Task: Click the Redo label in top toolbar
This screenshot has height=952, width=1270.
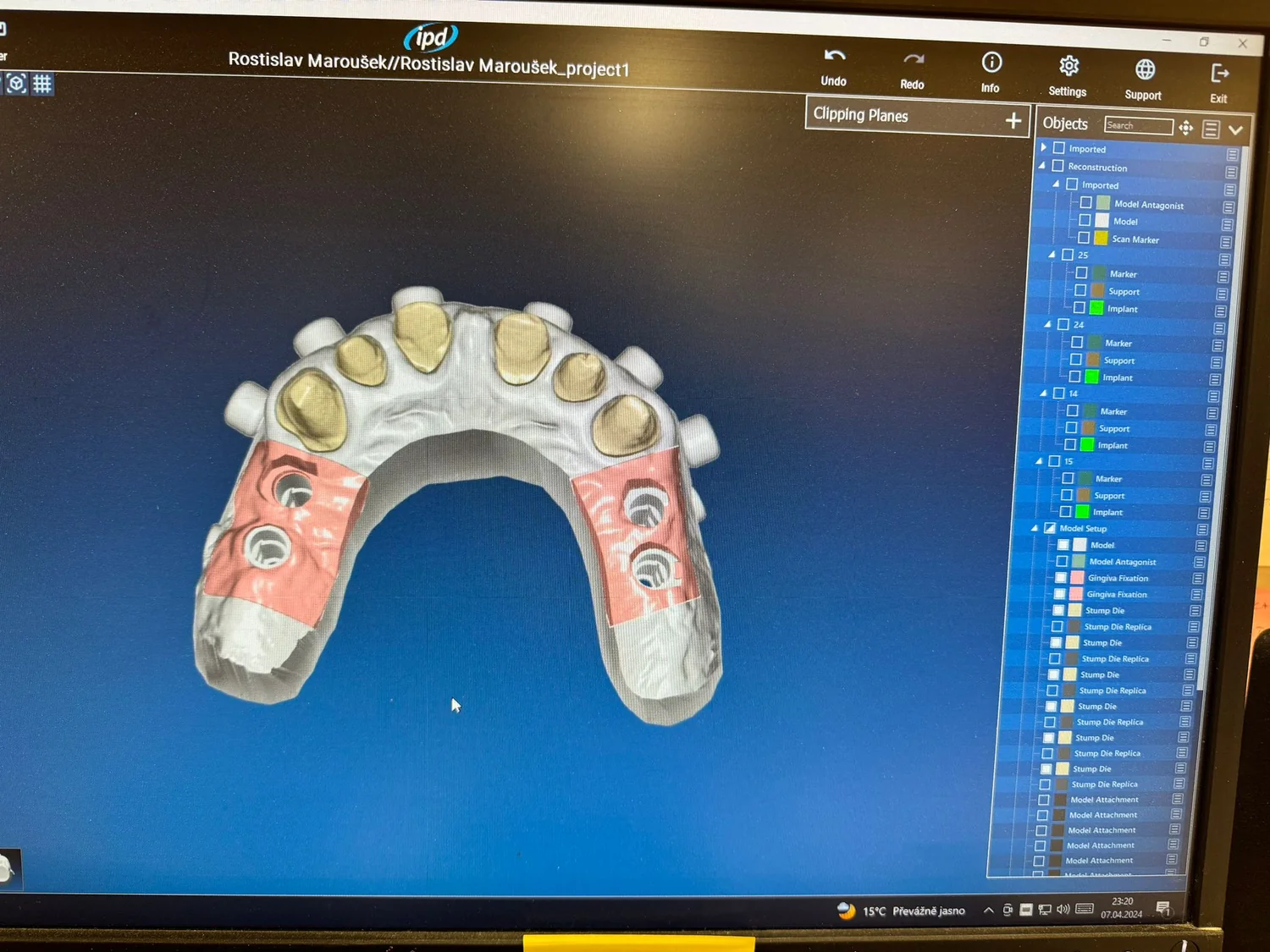Action: pyautogui.click(x=912, y=85)
